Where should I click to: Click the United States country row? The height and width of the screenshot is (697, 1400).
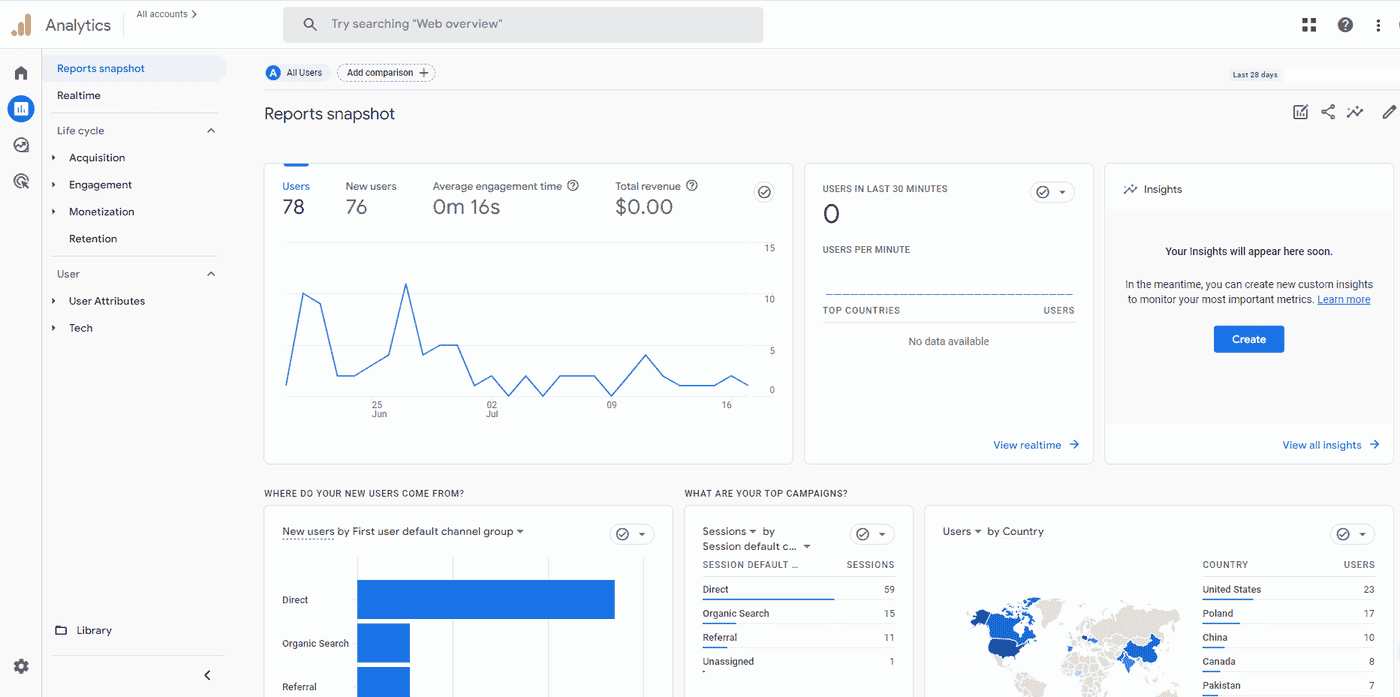pos(1289,590)
